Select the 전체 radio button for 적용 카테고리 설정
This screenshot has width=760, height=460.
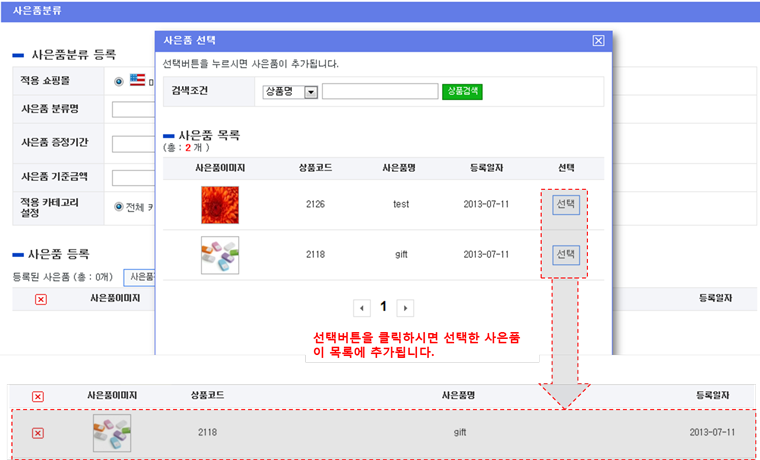click(119, 205)
